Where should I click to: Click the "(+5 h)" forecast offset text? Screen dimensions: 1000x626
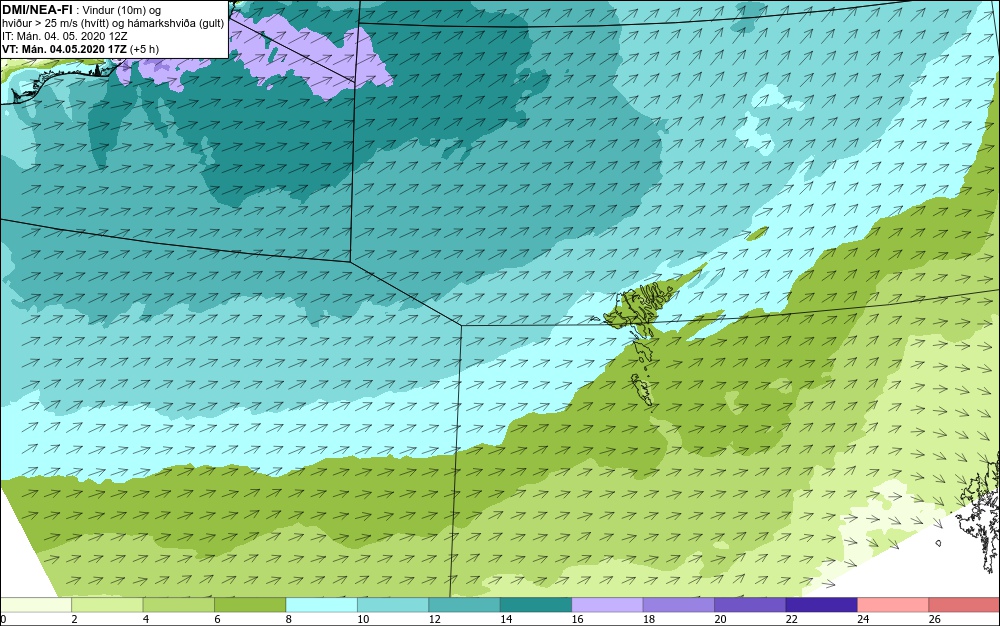(144, 49)
